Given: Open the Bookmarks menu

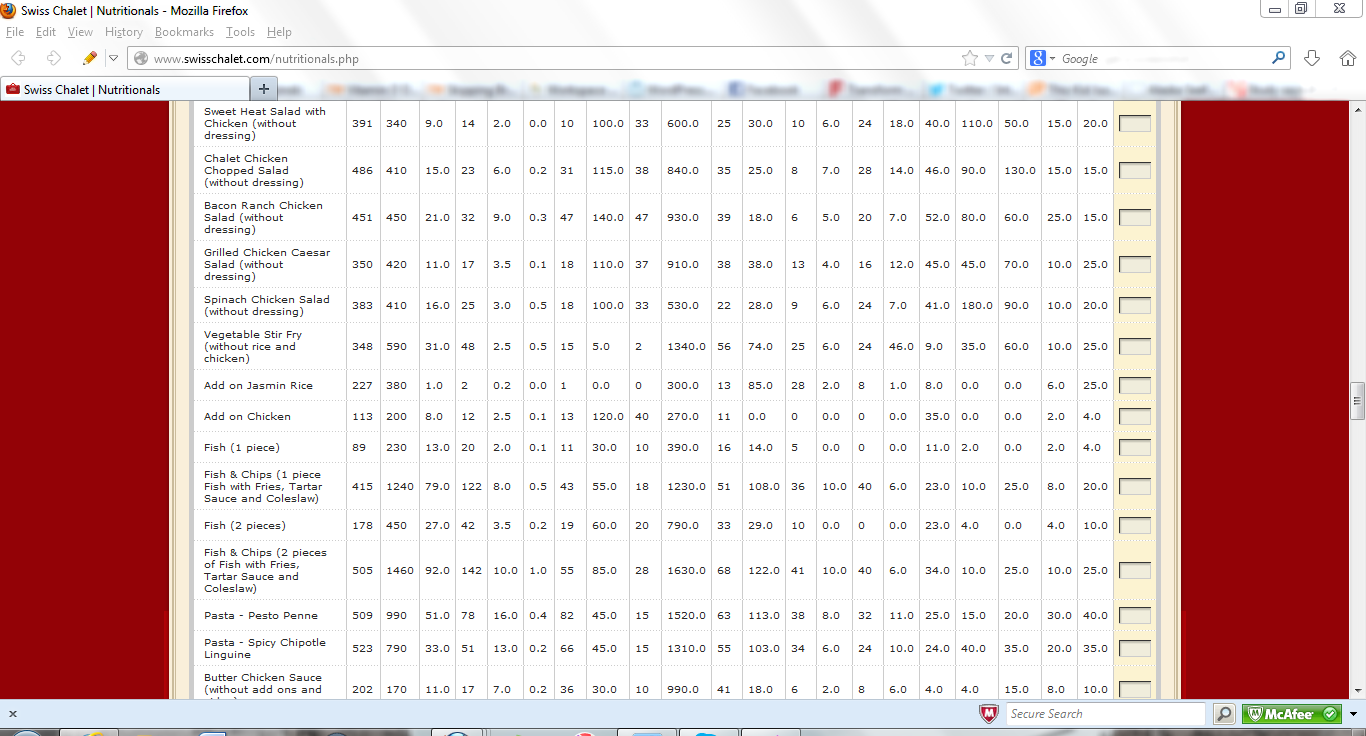Looking at the screenshot, I should point(184,32).
